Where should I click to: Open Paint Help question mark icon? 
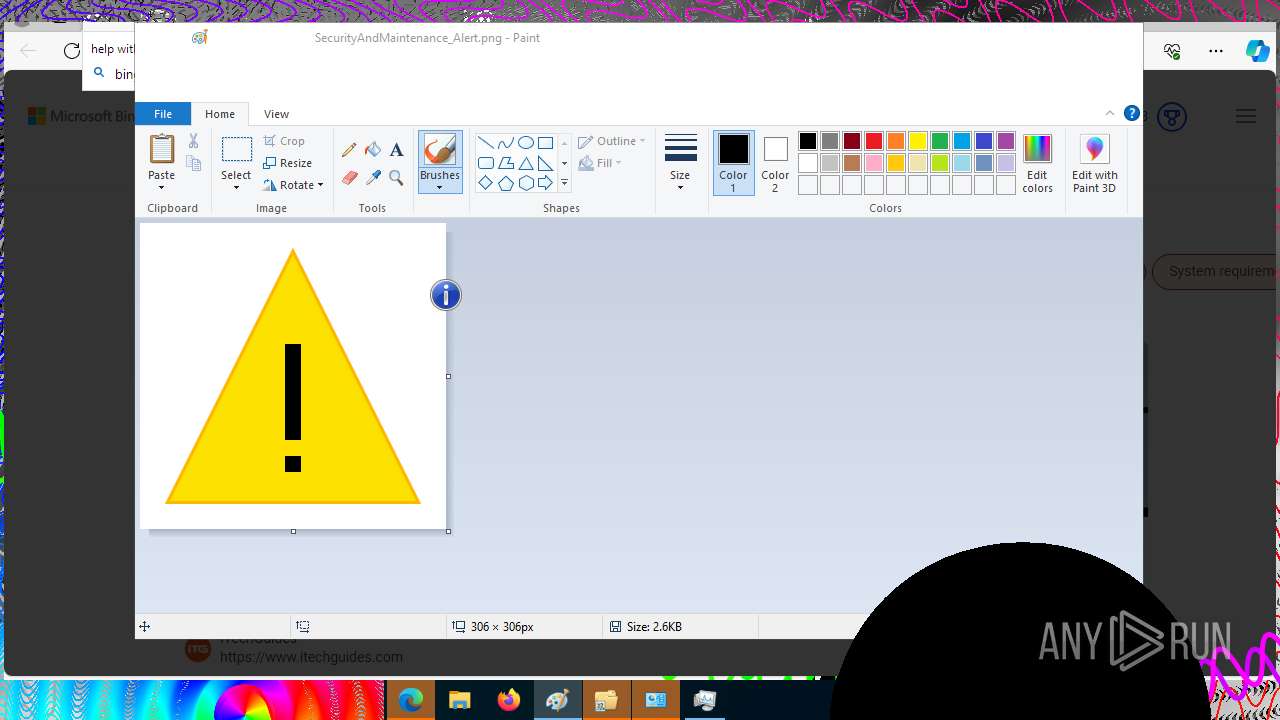click(1131, 113)
